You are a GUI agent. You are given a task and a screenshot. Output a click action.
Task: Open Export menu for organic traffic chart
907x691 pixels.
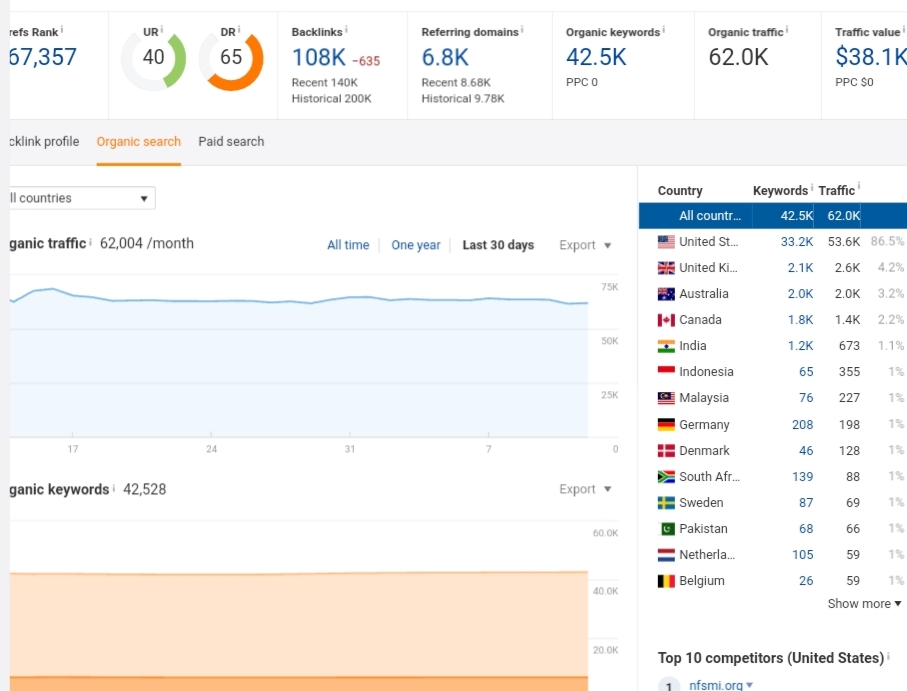(585, 245)
